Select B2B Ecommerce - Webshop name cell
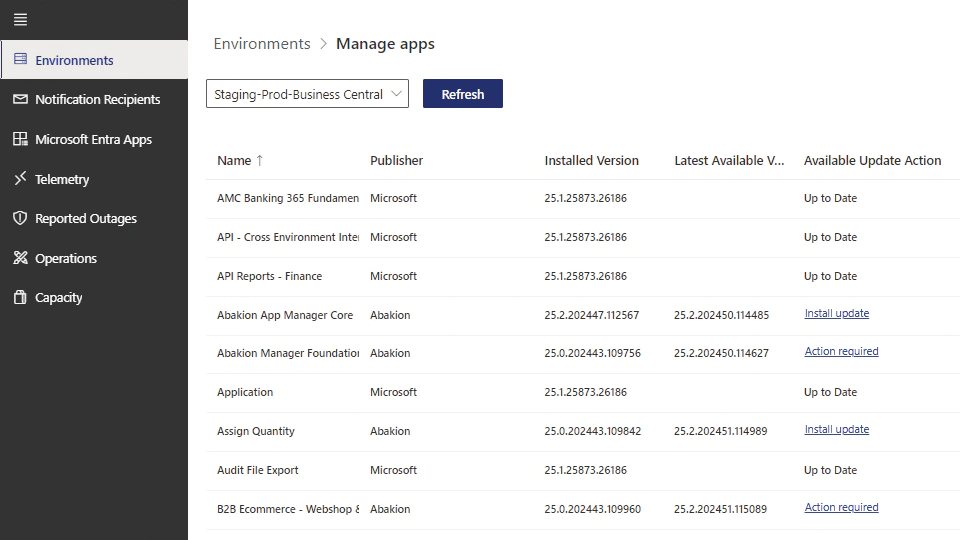The image size is (960, 540). [x=288, y=509]
